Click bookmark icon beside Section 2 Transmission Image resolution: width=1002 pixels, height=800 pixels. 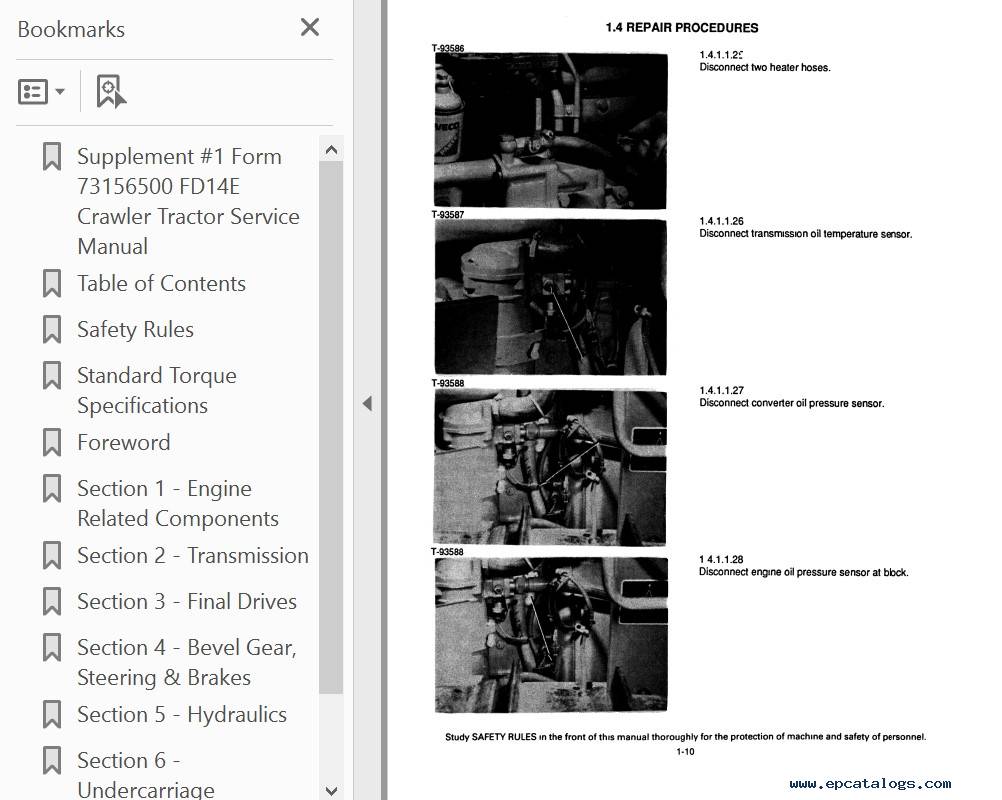tap(52, 556)
